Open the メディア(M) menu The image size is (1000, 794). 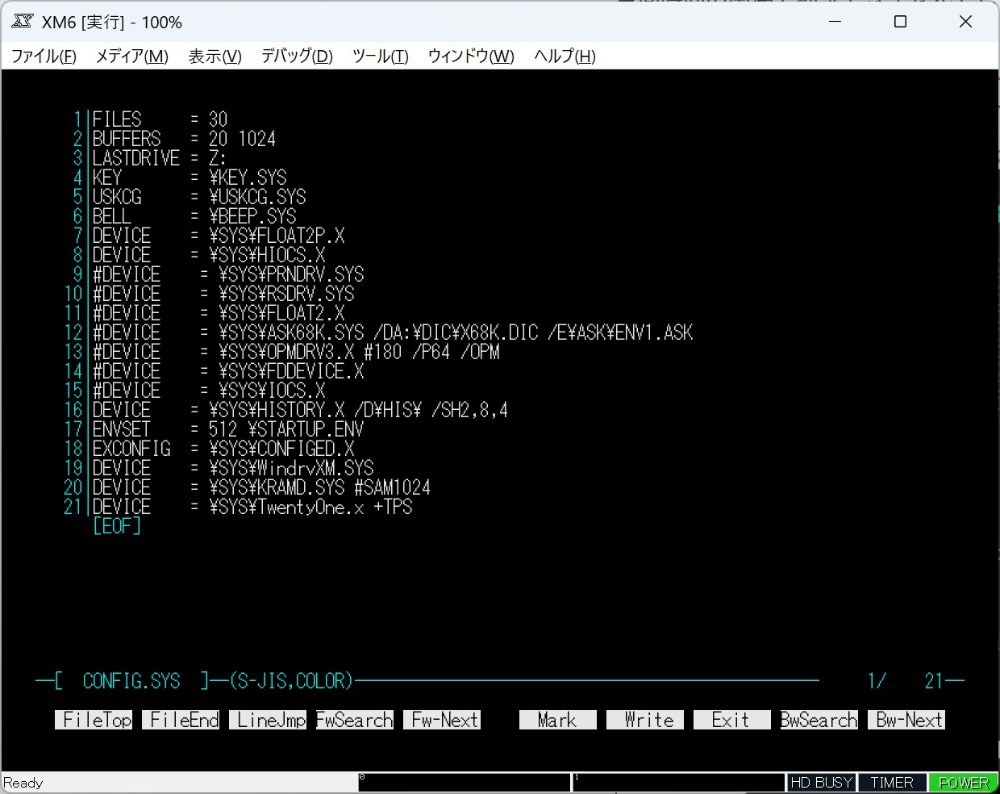[x=131, y=56]
